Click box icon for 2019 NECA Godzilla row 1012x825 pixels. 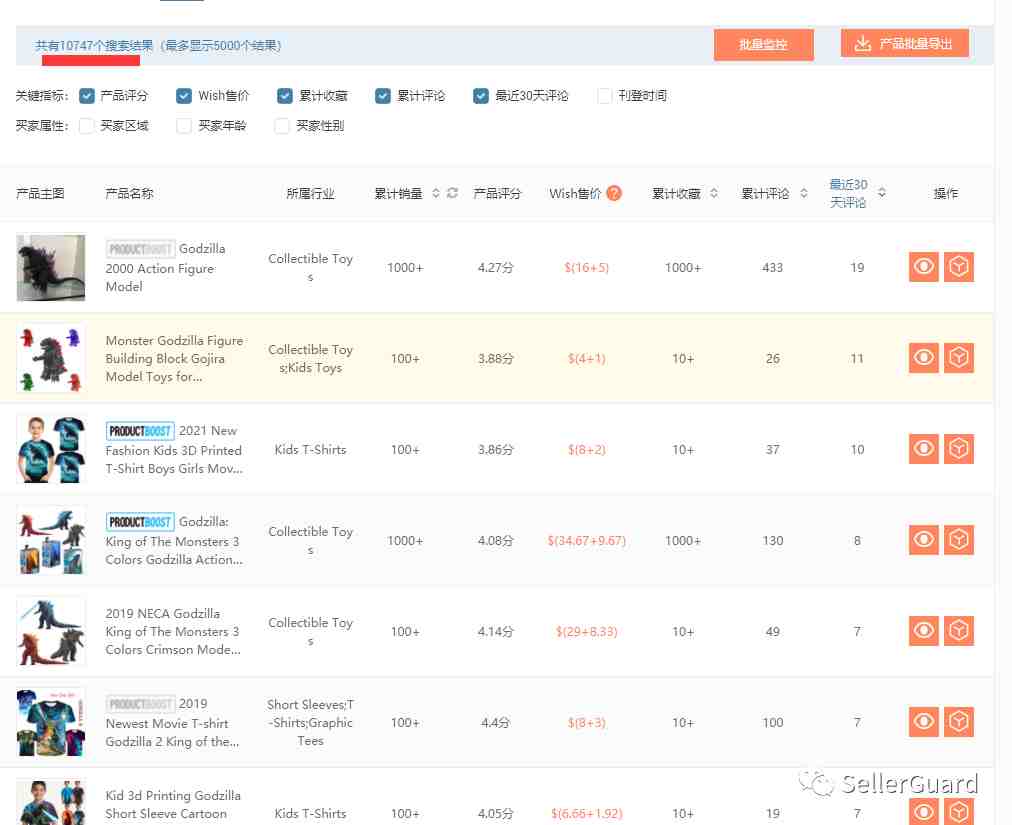[x=958, y=631]
